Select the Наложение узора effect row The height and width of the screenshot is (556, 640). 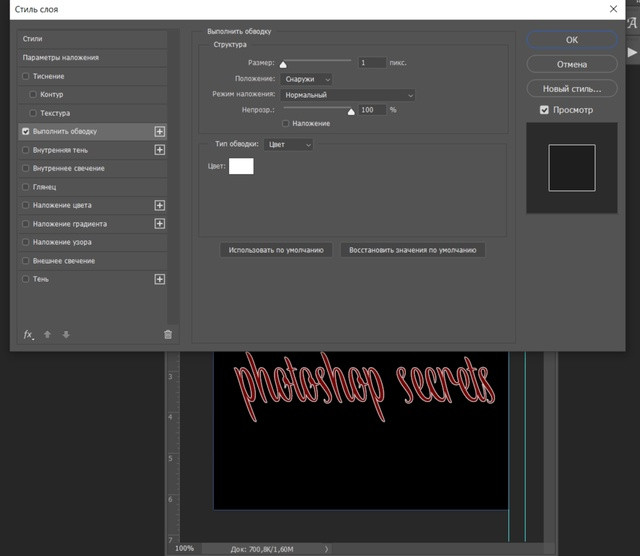tap(93, 242)
